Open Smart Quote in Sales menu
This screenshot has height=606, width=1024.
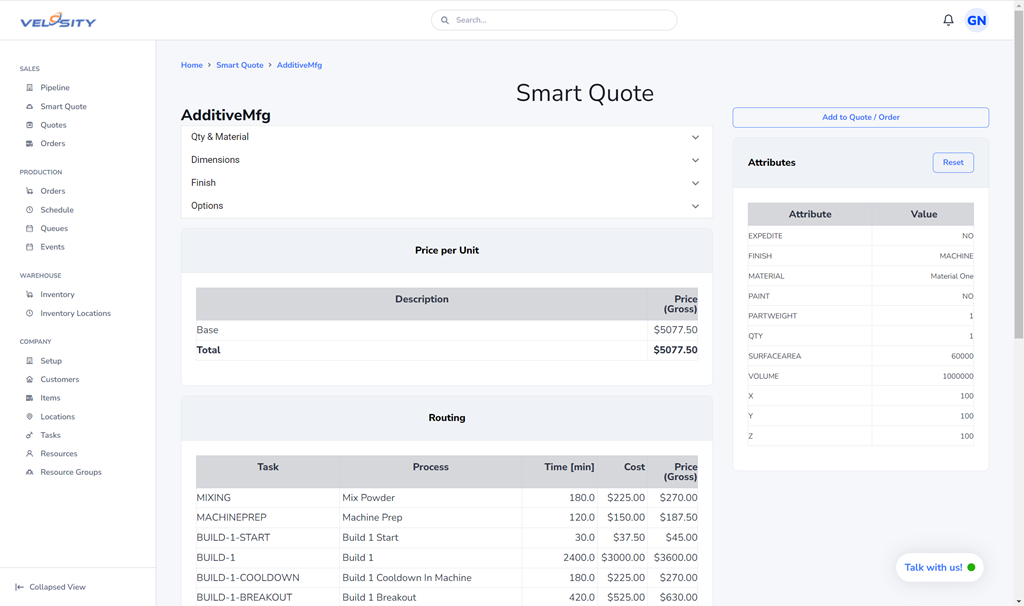pos(63,106)
